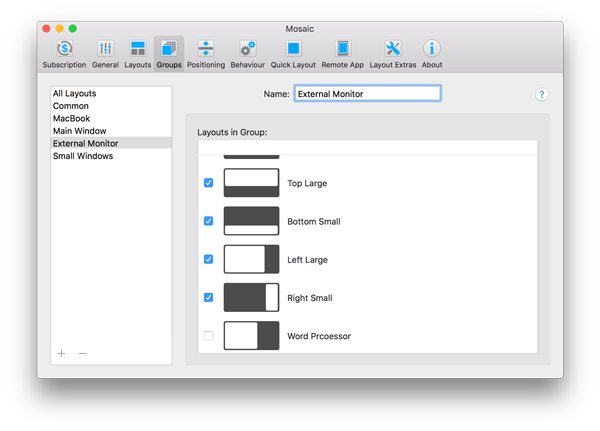Image resolution: width=600 pixels, height=431 pixels.
Task: Select the Small Windows group
Action: tap(82, 156)
